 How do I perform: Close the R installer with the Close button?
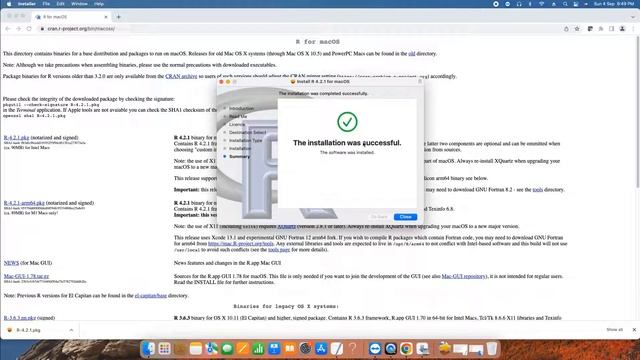(405, 217)
